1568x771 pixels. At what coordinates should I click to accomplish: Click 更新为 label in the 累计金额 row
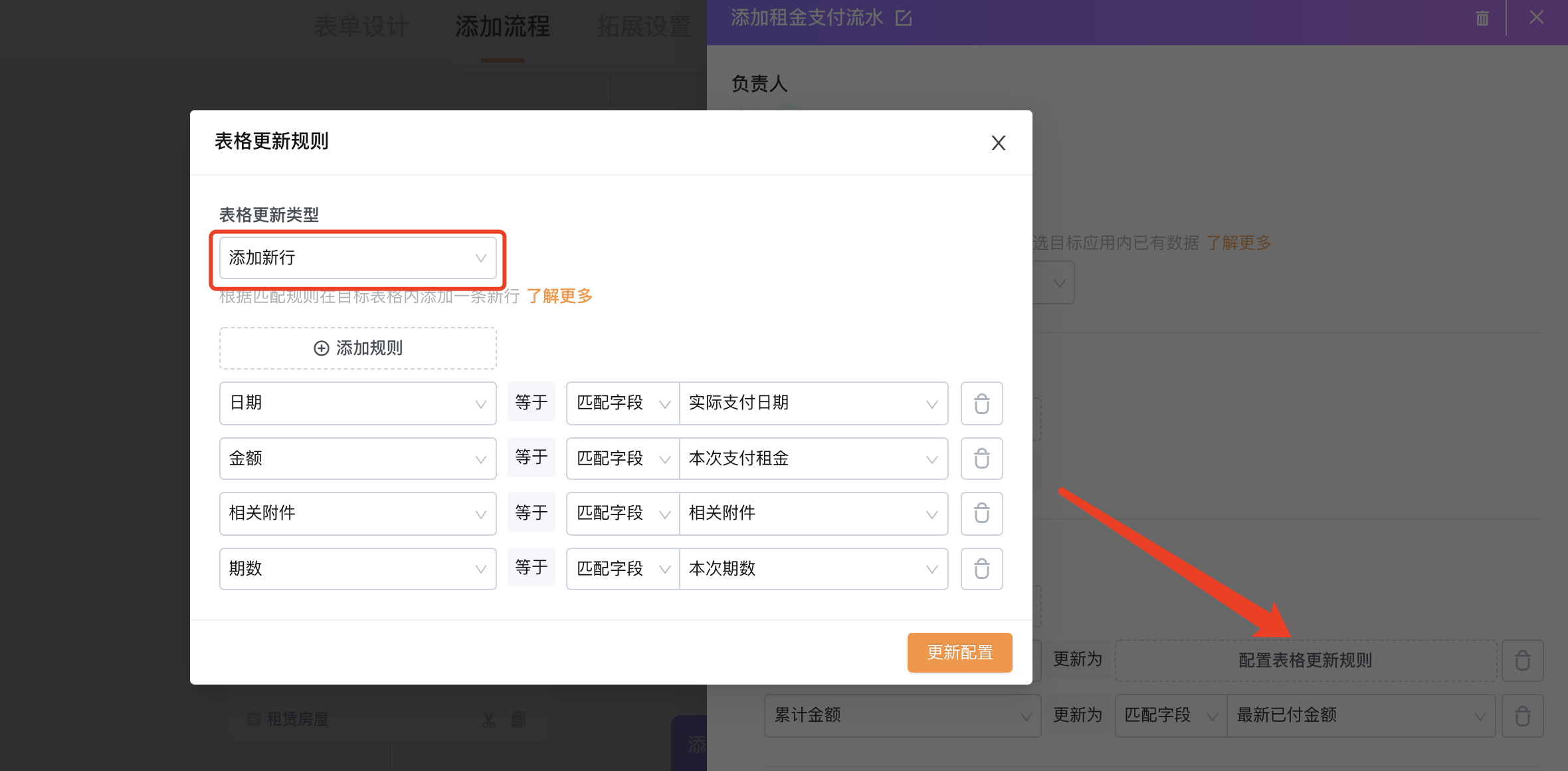[x=1078, y=715]
